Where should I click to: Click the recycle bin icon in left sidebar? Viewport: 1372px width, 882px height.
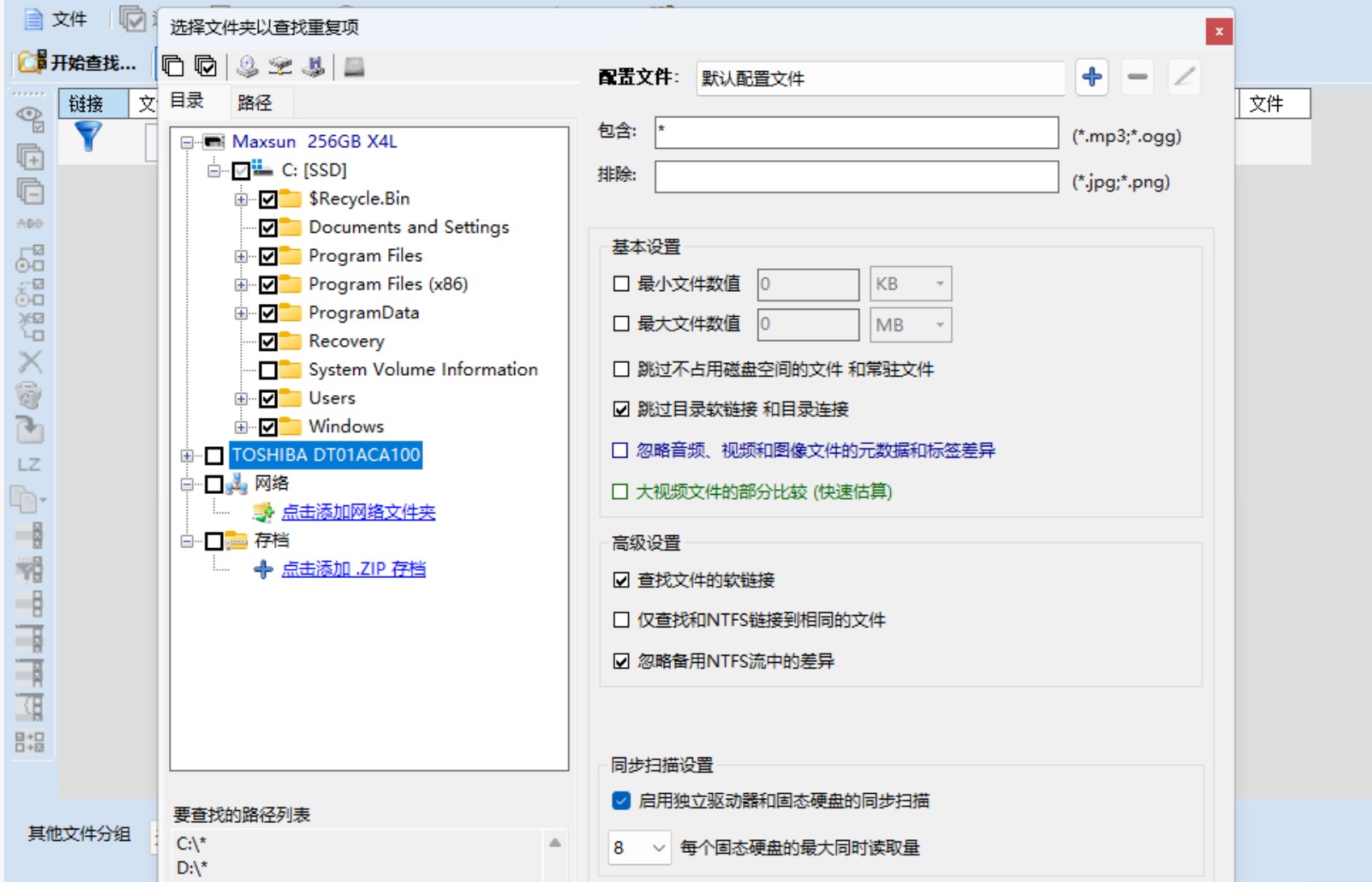pos(29,395)
